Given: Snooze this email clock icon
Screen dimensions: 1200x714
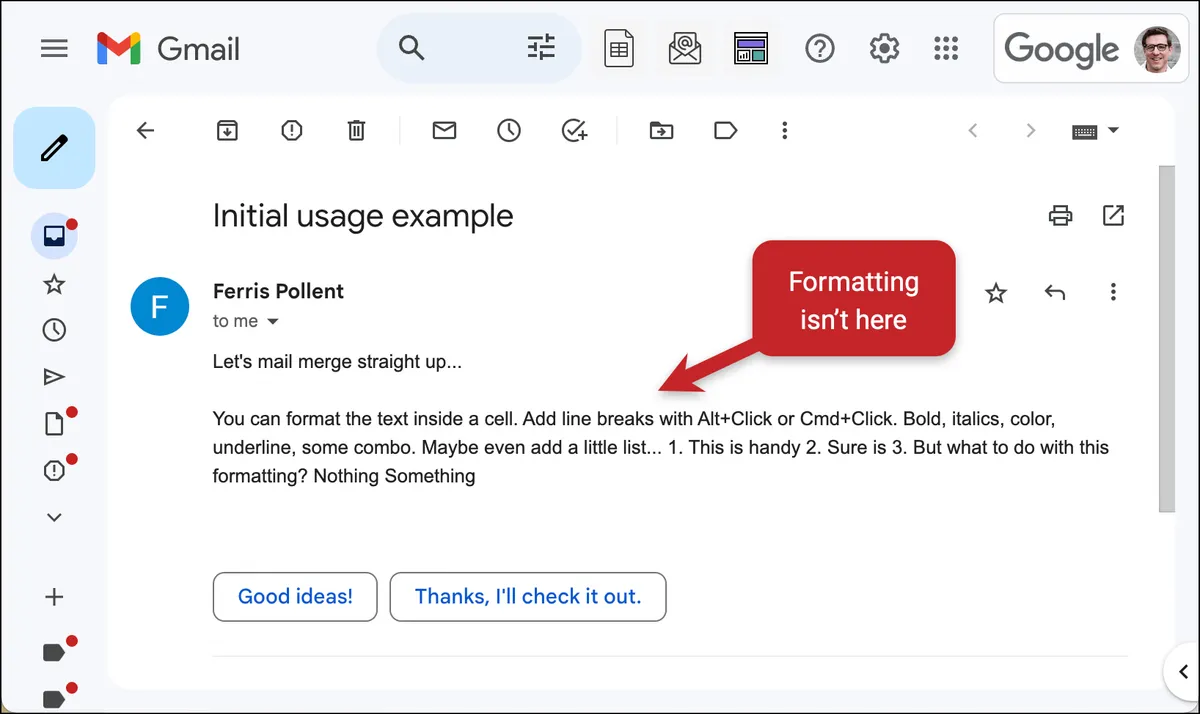Looking at the screenshot, I should pyautogui.click(x=509, y=130).
